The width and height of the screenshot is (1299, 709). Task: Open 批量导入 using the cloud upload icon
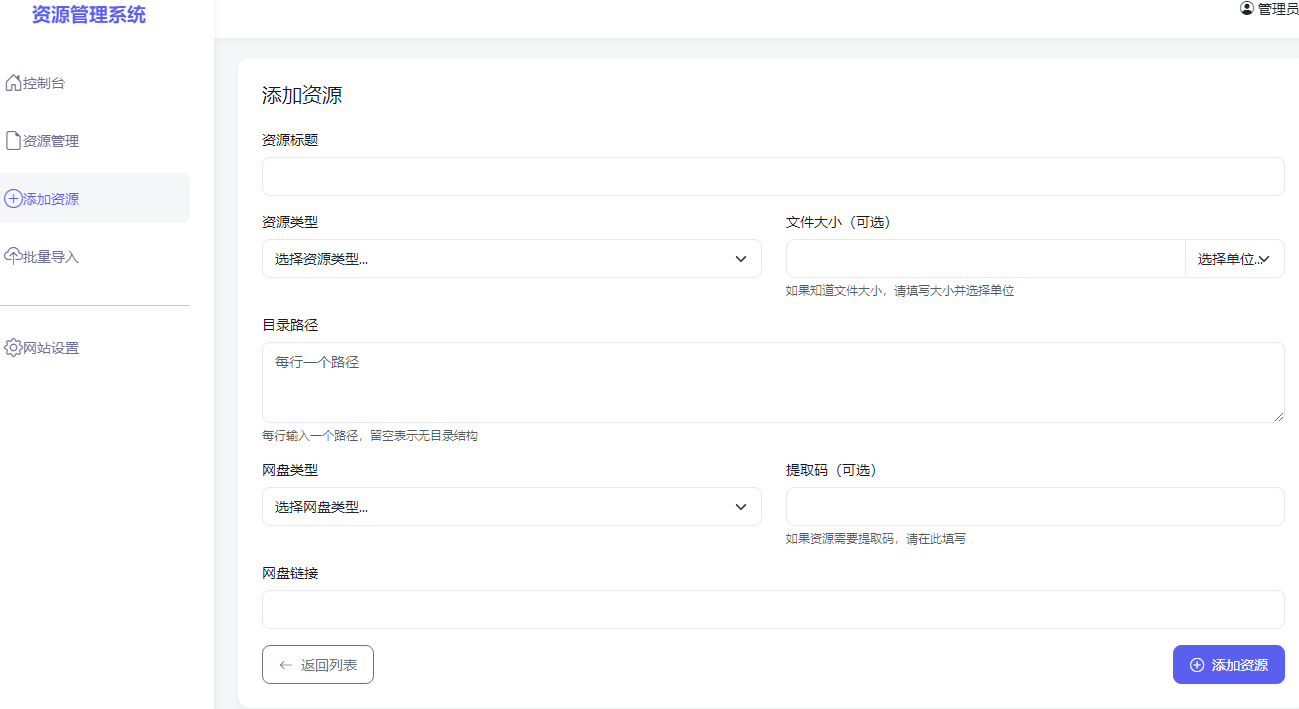tap(13, 255)
